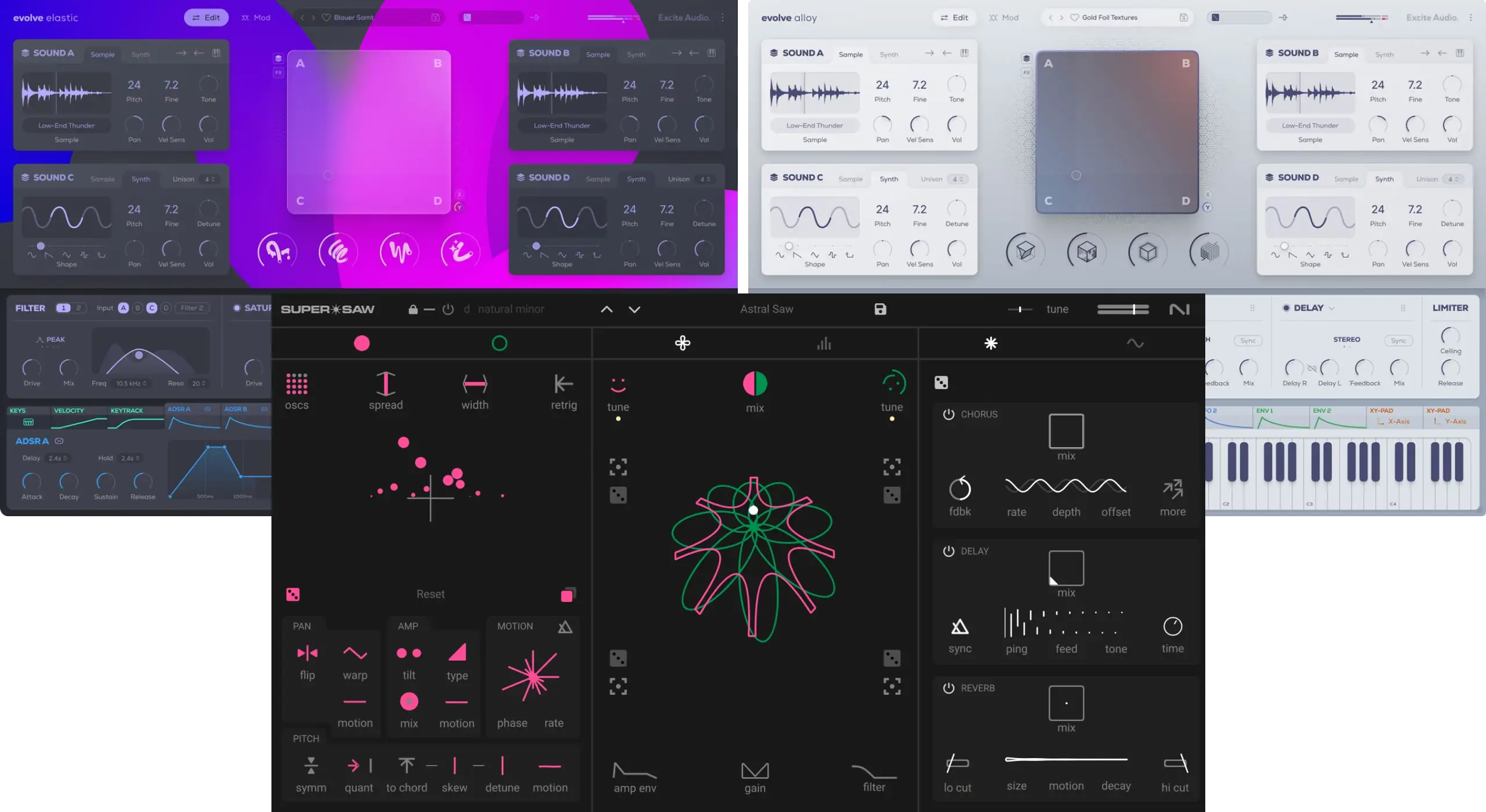This screenshot has height=812, width=1486.
Task: Click the spread icon in Super Saw
Action: (386, 383)
